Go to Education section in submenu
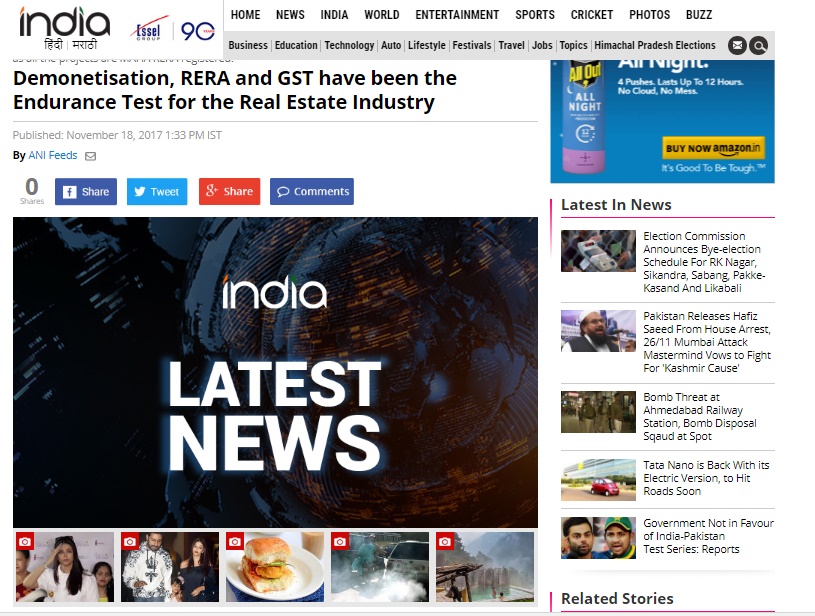The width and height of the screenshot is (815, 616). [x=296, y=45]
